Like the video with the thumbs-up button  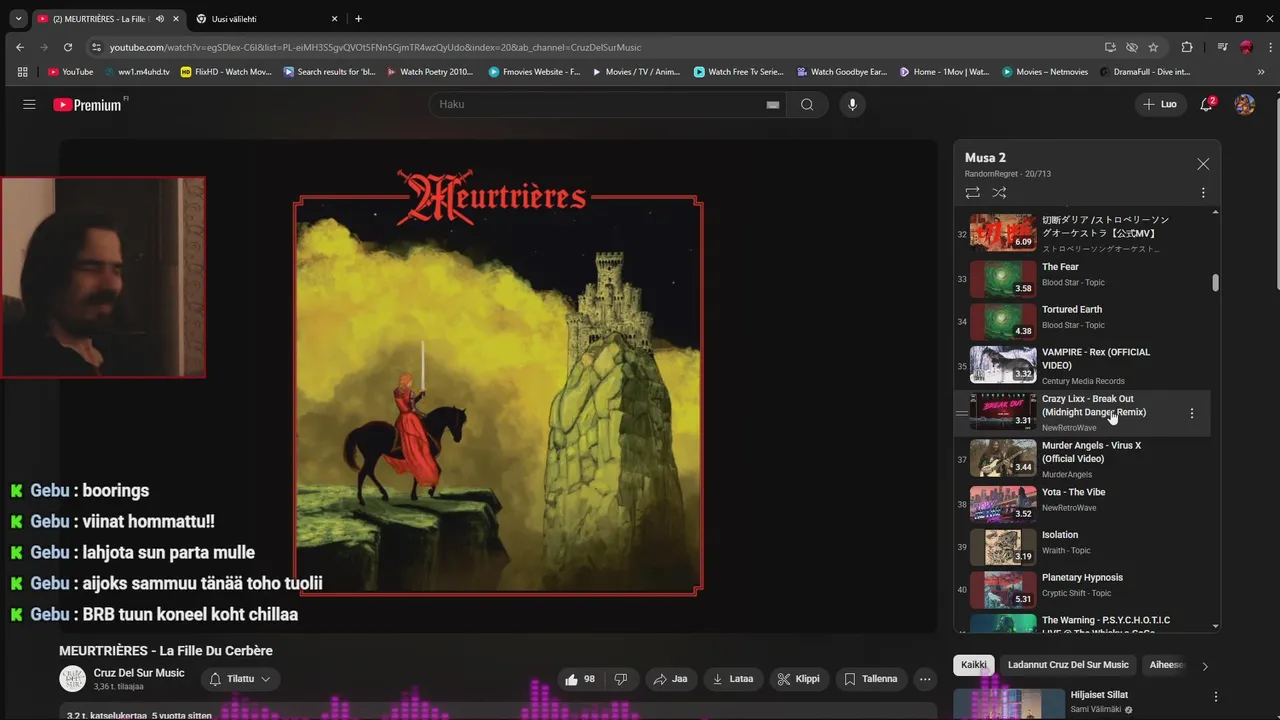point(580,679)
